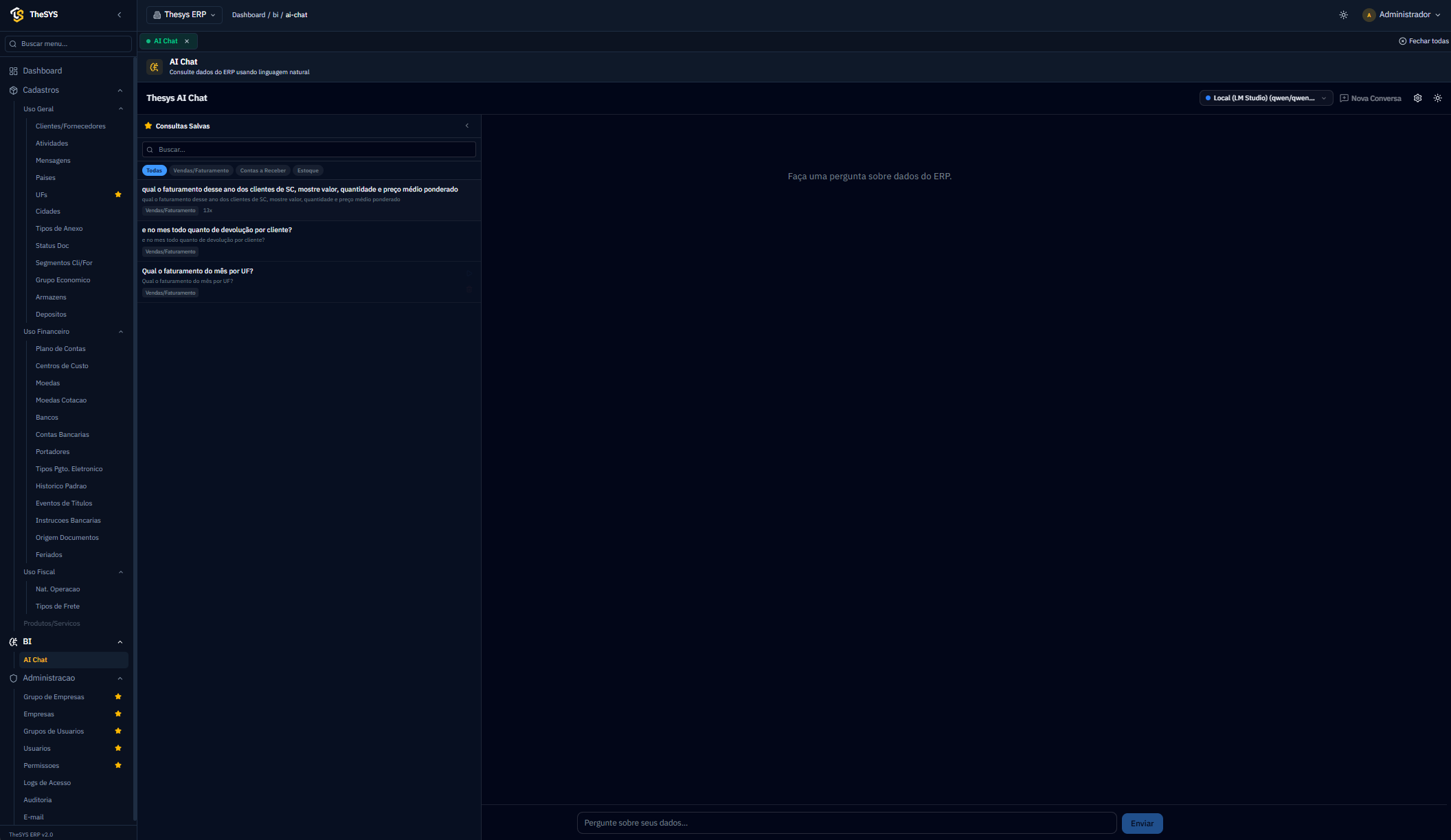Start a Nova Conversa chat
The width and height of the screenshot is (1451, 840).
1370,98
